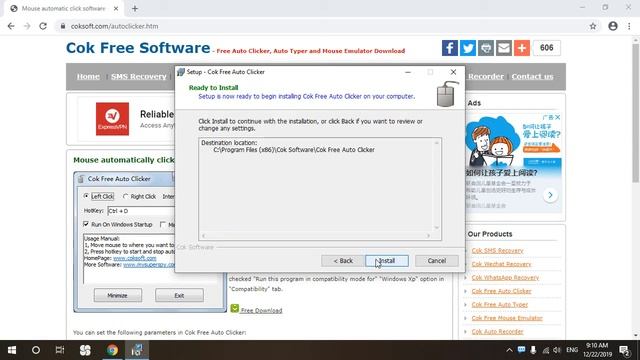Click next arrow on sidebar ad
Viewport: 640px width, 360px height.
point(550,195)
